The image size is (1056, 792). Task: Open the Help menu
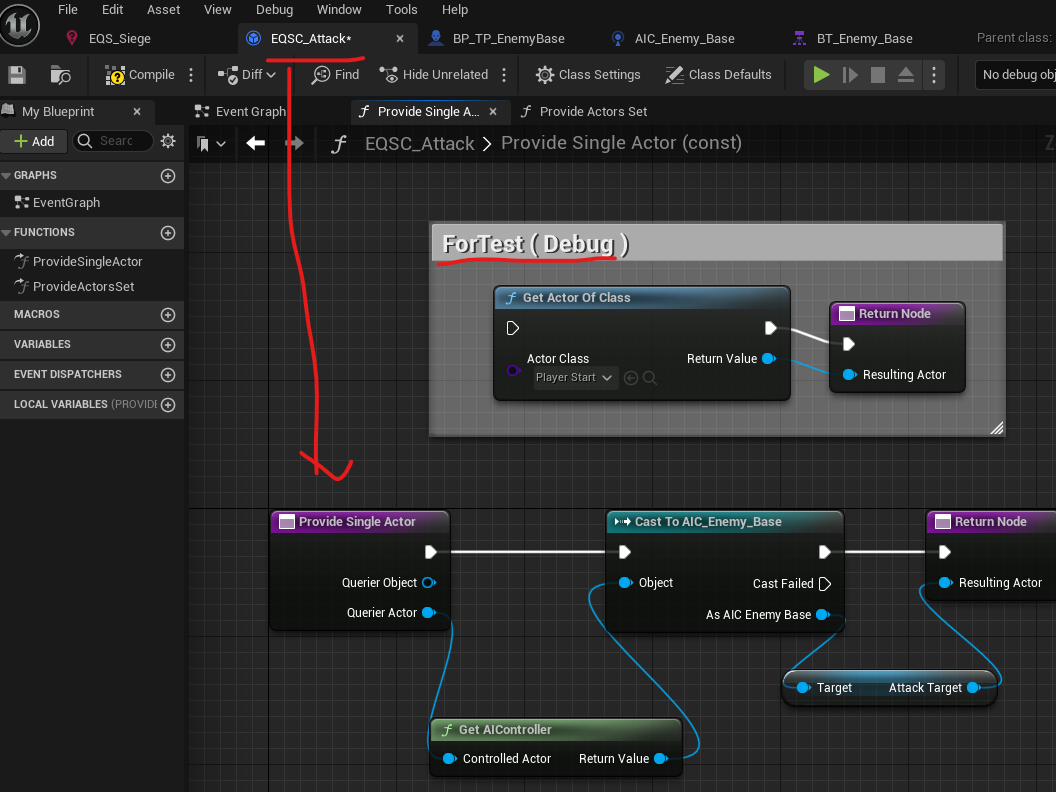(x=455, y=9)
